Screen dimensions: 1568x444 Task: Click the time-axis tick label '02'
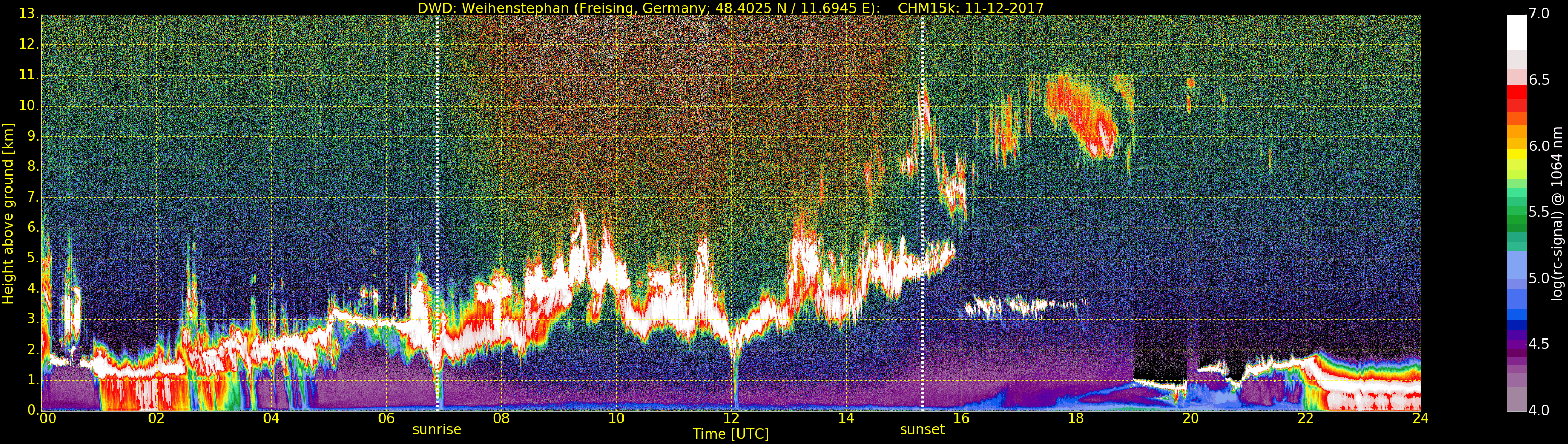(156, 418)
